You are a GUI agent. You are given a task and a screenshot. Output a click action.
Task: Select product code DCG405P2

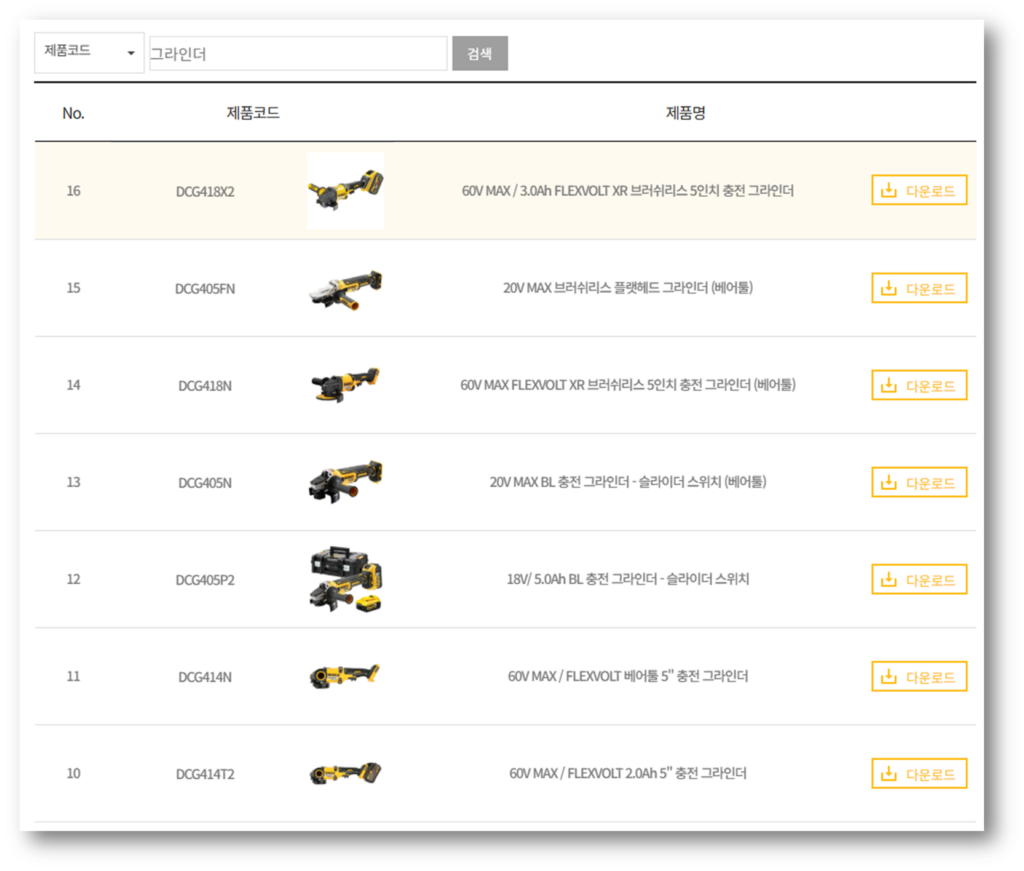click(205, 580)
